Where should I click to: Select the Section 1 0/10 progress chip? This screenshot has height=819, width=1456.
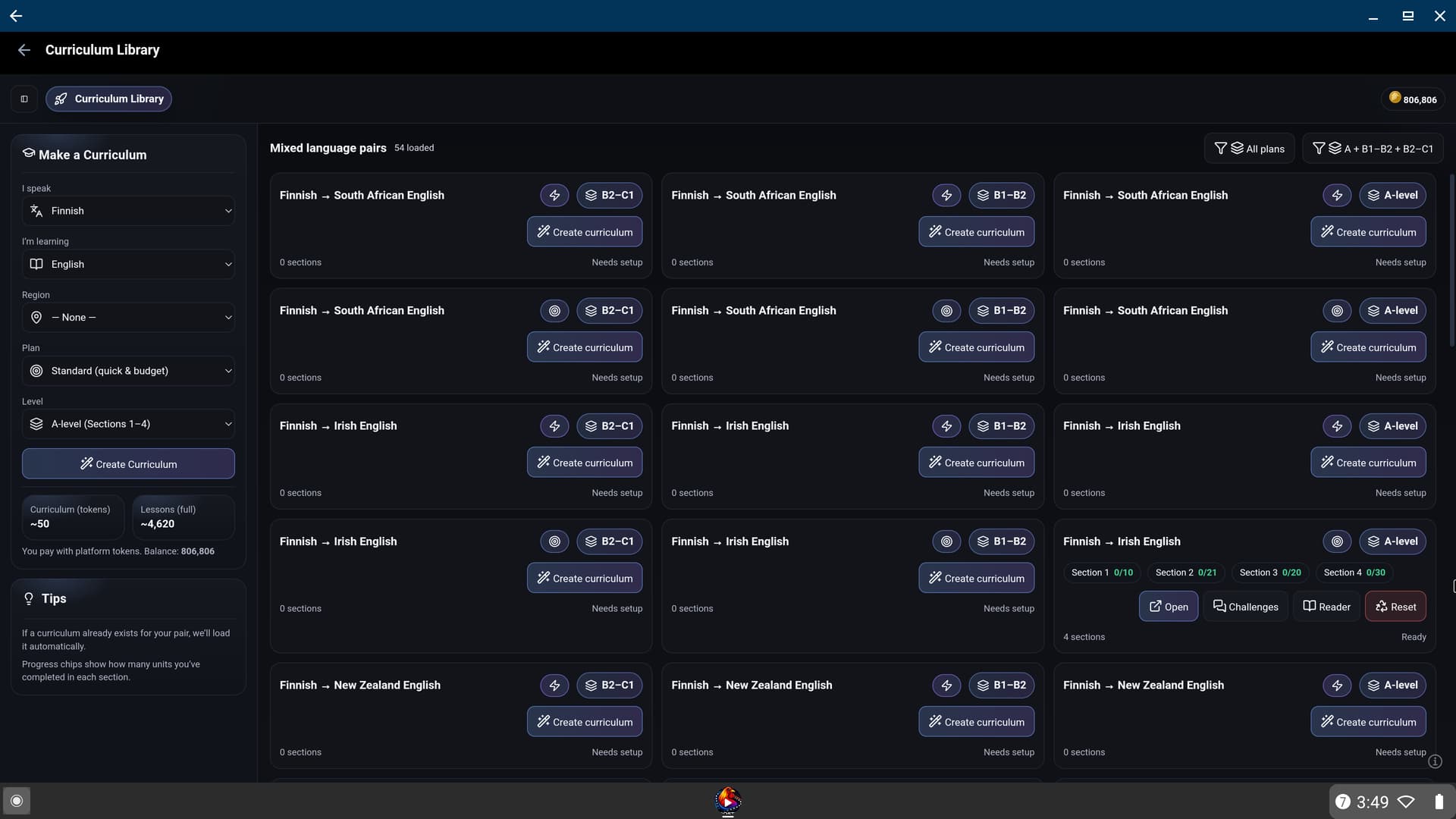(1101, 573)
